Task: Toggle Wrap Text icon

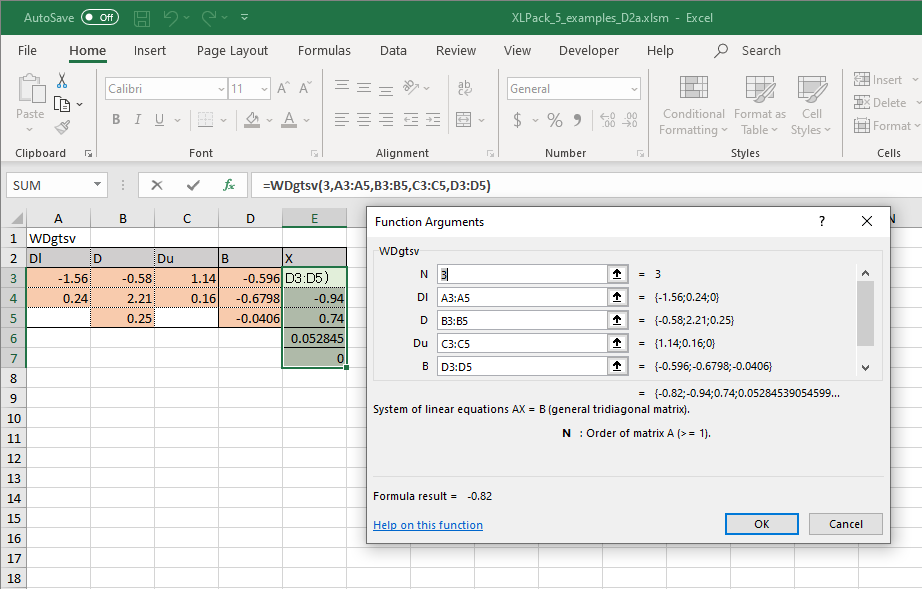Action: [x=465, y=88]
